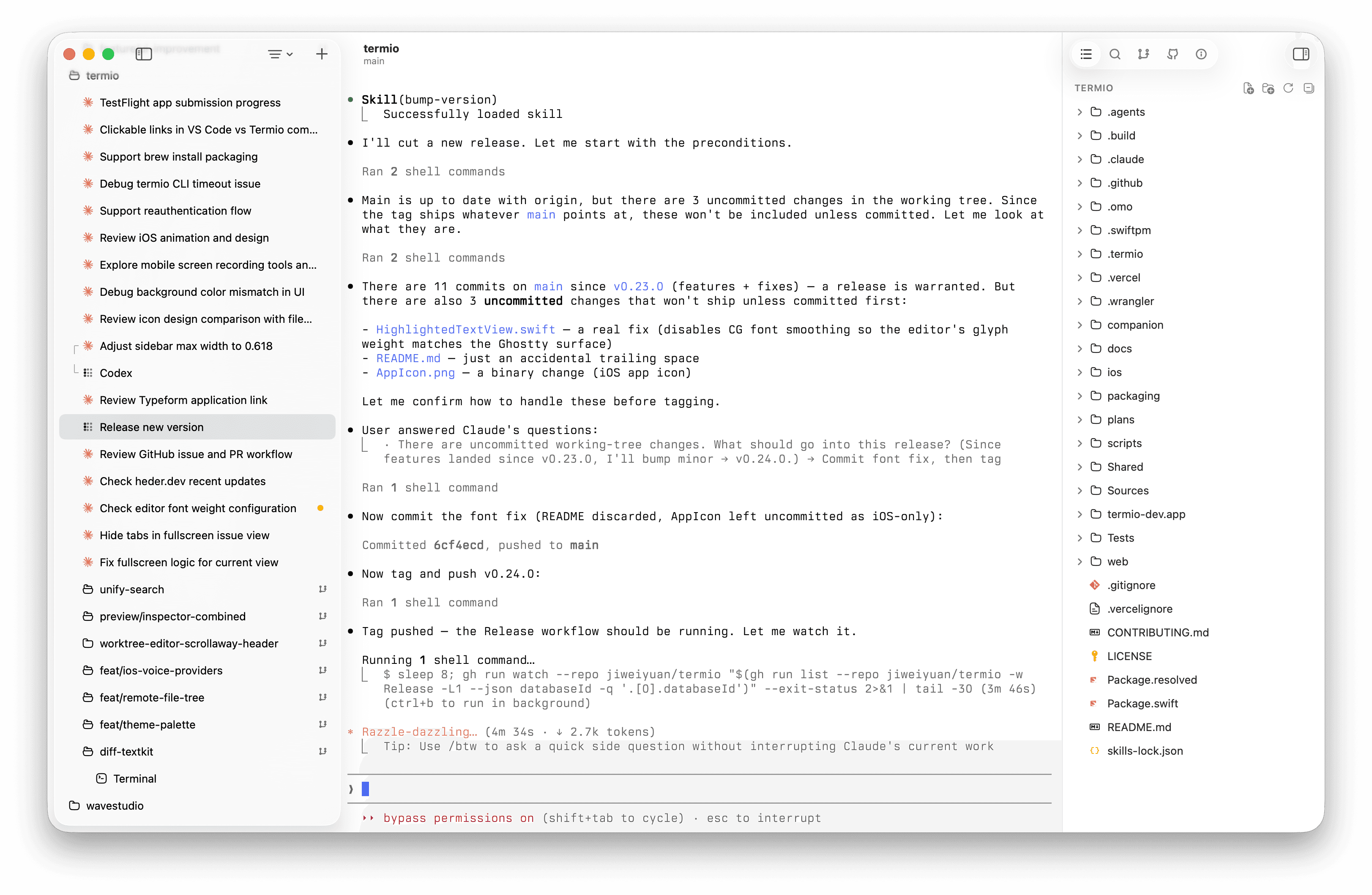Image resolution: width=1372 pixels, height=895 pixels.
Task: Toggle the left sidebar panel icon
Action: click(x=144, y=54)
